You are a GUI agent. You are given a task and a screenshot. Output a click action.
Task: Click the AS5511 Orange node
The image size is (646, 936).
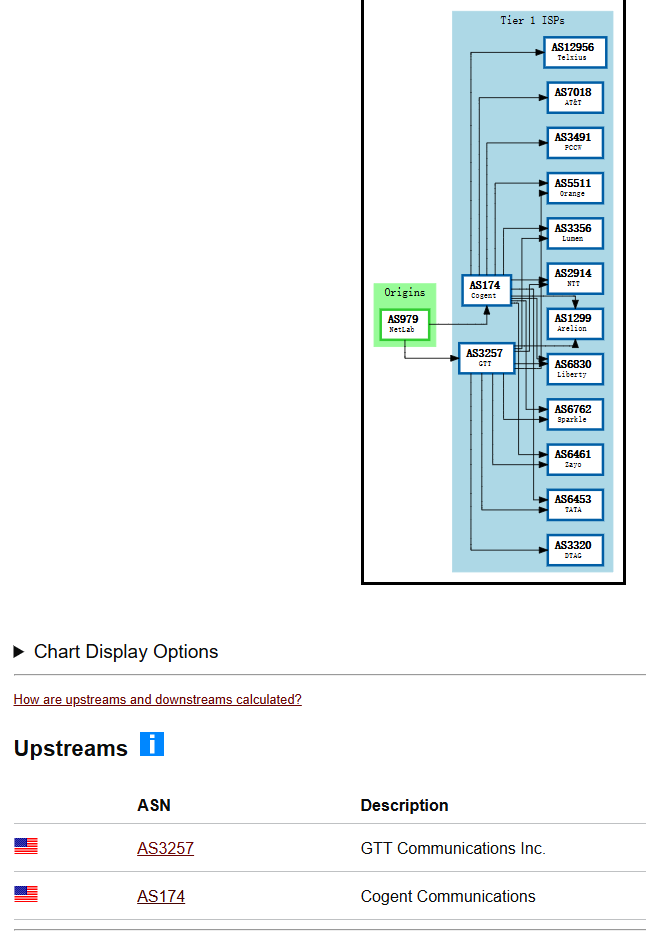575,188
